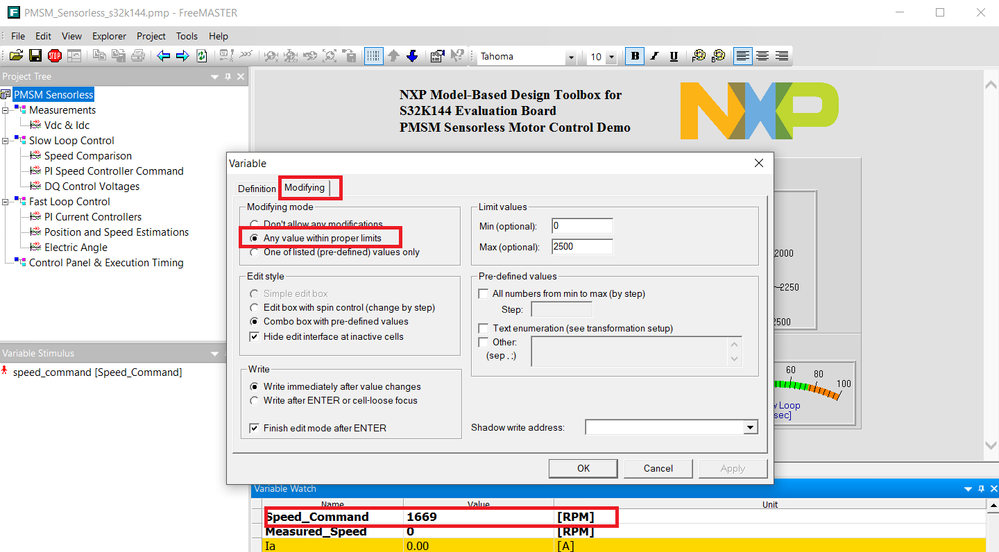Confirm dialog with OK button
Image resolution: width=999 pixels, height=552 pixels.
pyautogui.click(x=583, y=468)
